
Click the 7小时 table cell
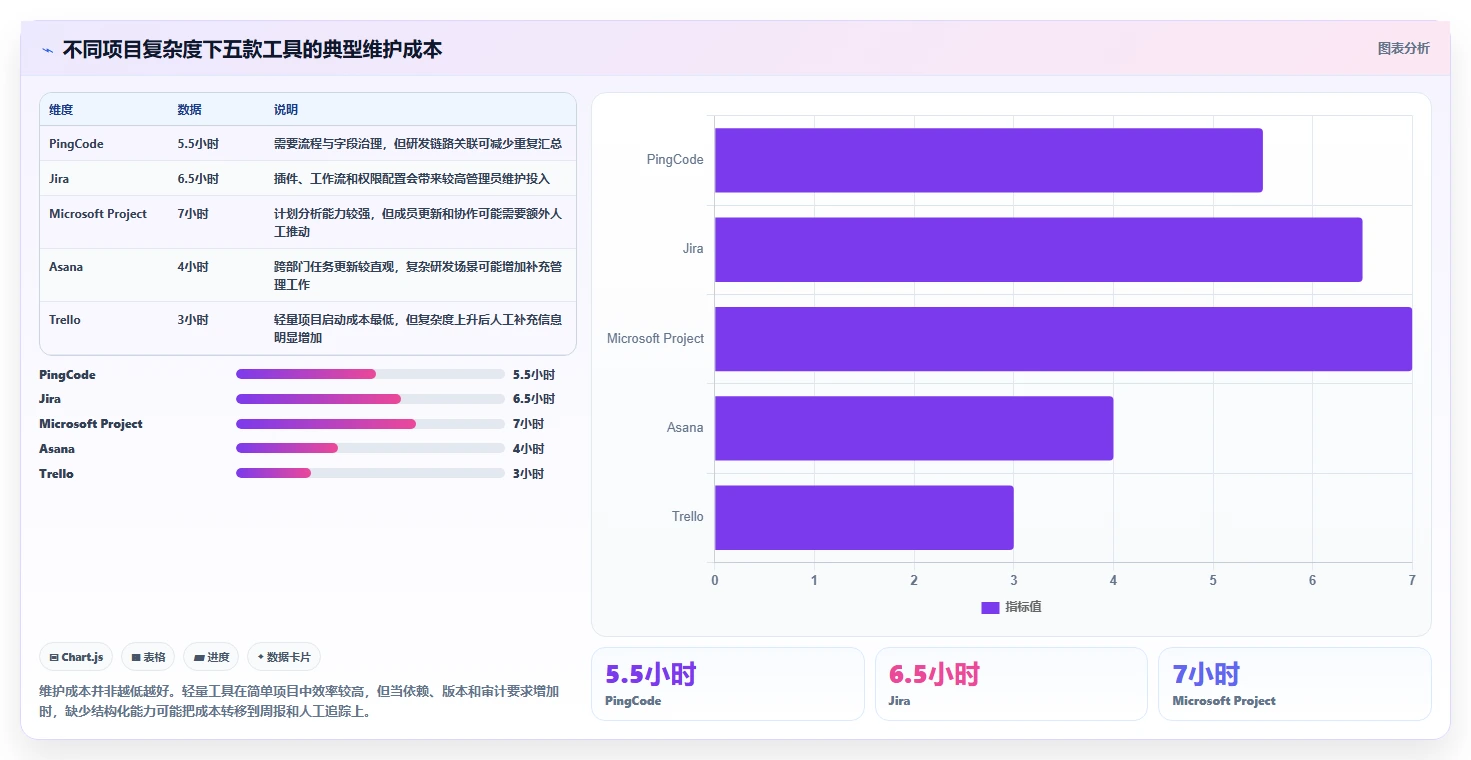tap(193, 214)
